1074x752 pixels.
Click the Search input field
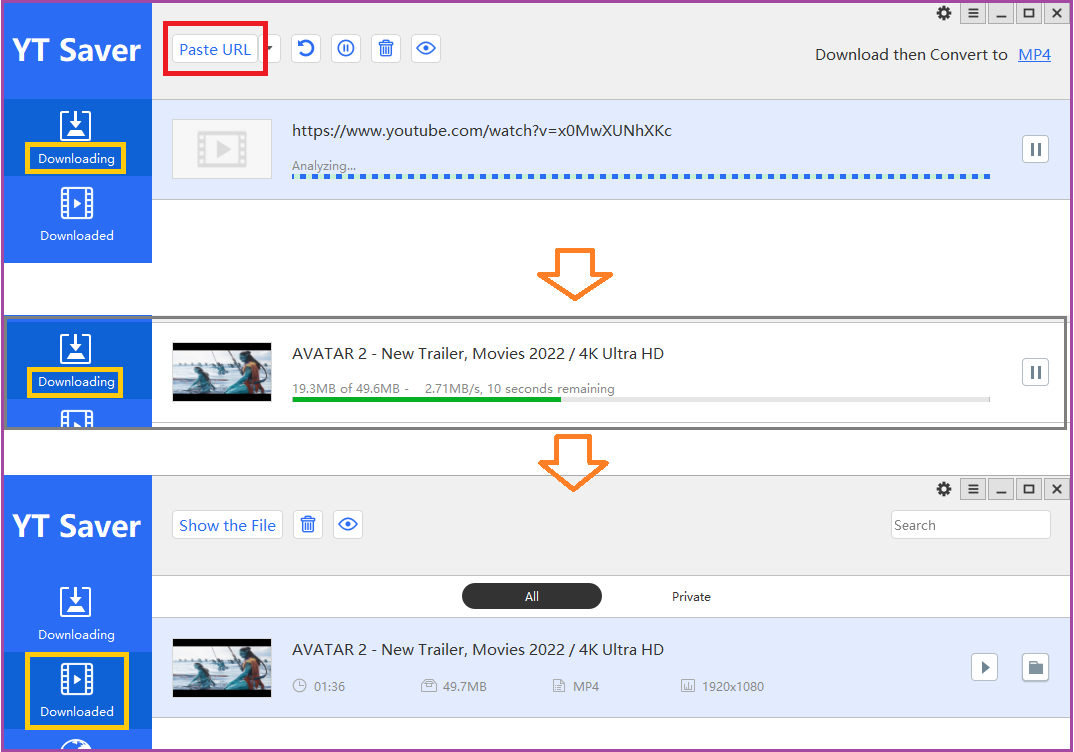(971, 525)
